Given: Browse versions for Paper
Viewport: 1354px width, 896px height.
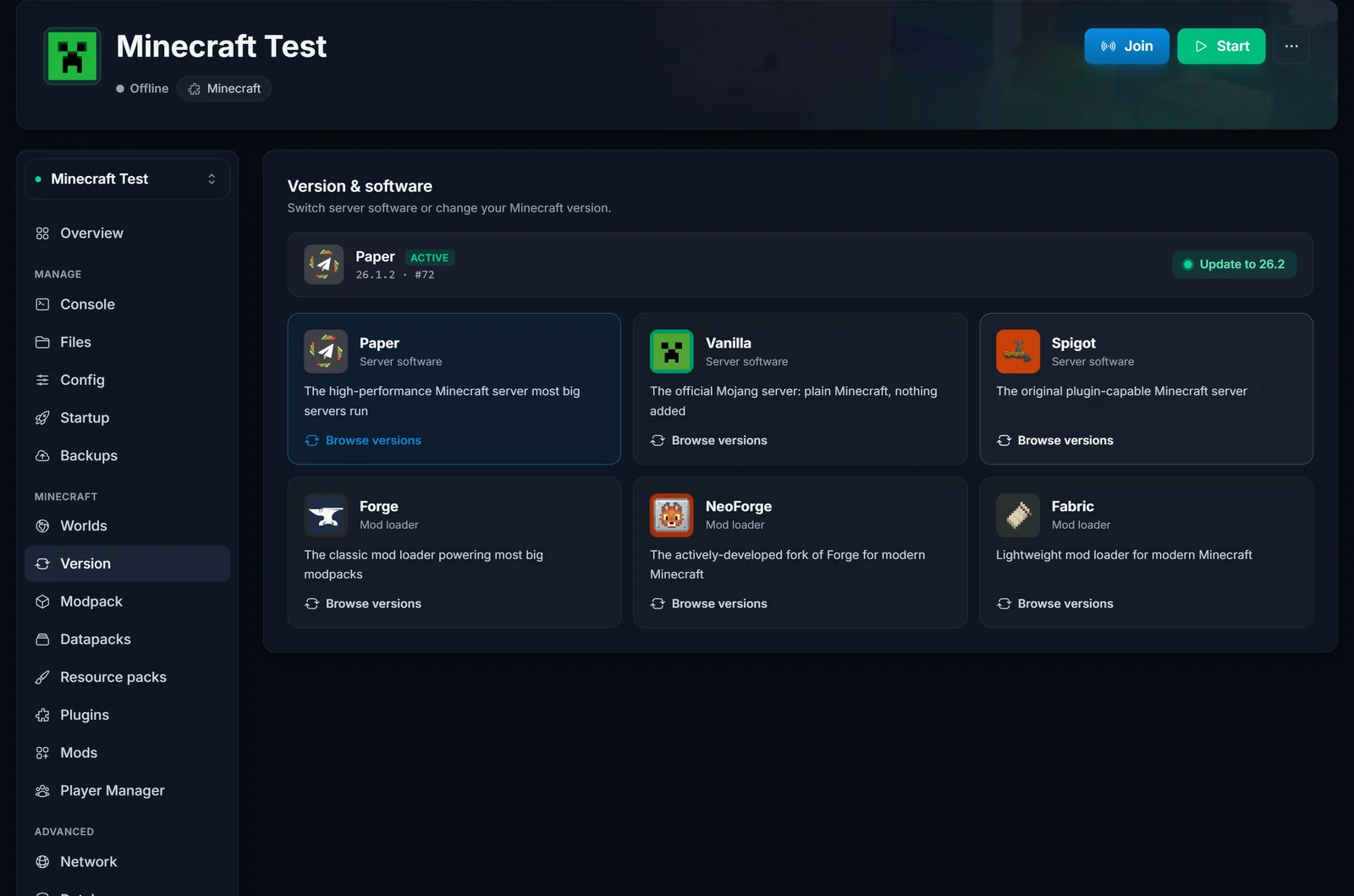Looking at the screenshot, I should pyautogui.click(x=363, y=441).
